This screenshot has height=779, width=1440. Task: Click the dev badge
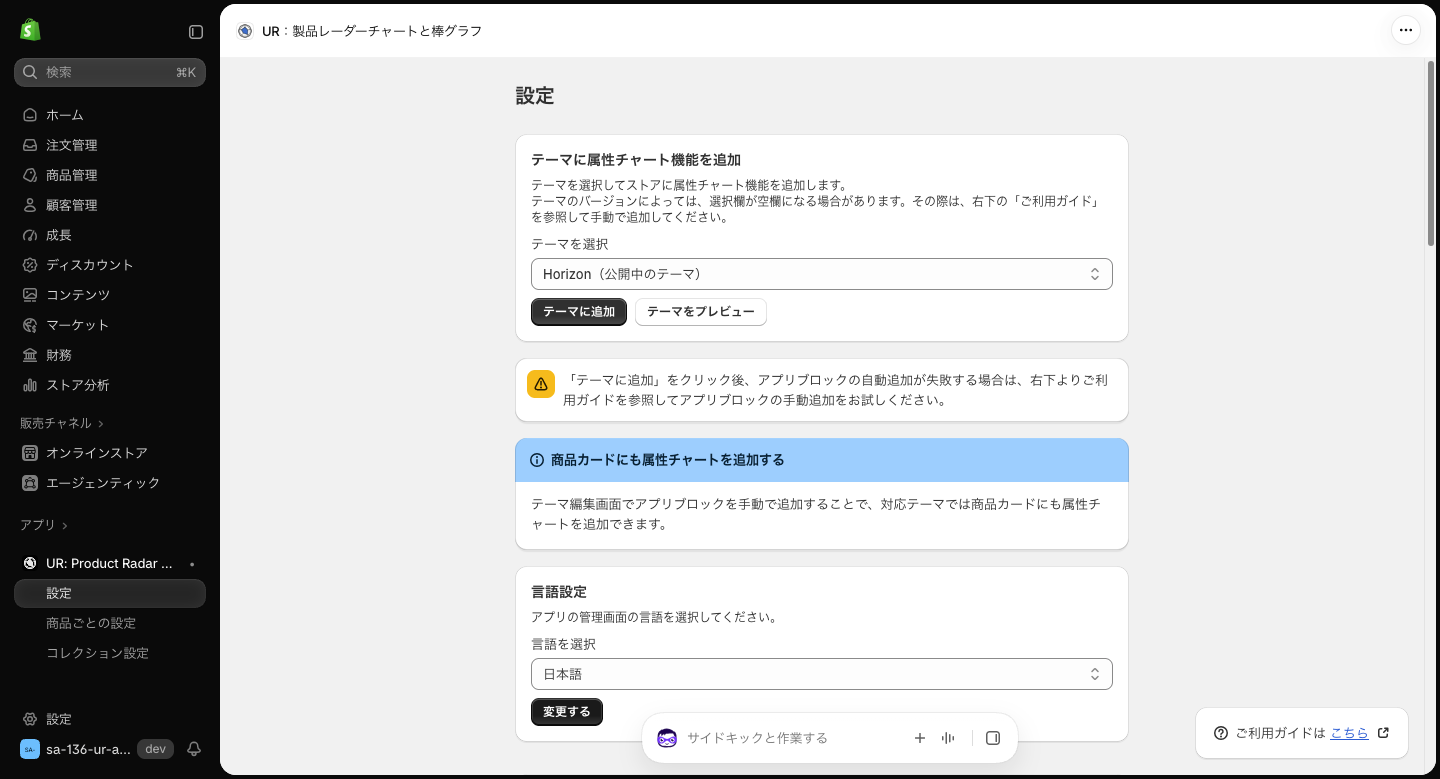(155, 749)
